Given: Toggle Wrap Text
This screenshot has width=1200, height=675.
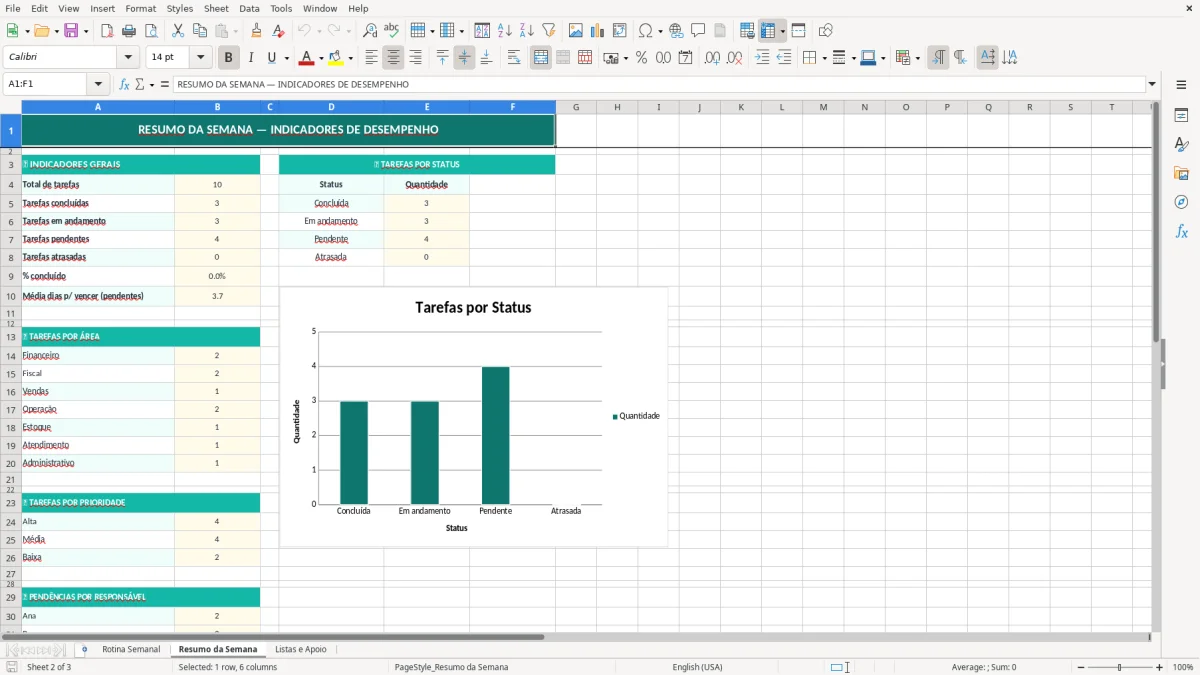Looking at the screenshot, I should pos(514,58).
